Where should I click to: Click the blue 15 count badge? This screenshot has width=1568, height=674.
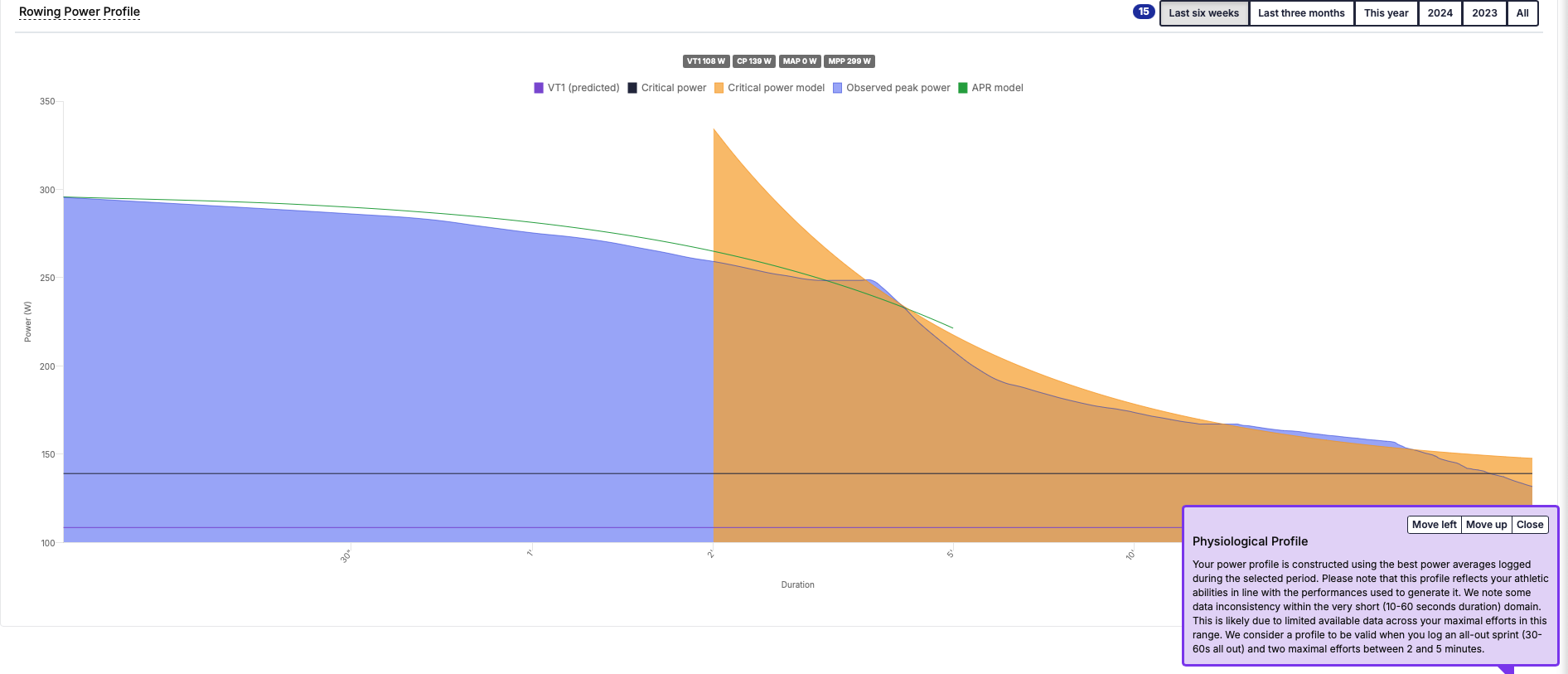pyautogui.click(x=1144, y=12)
